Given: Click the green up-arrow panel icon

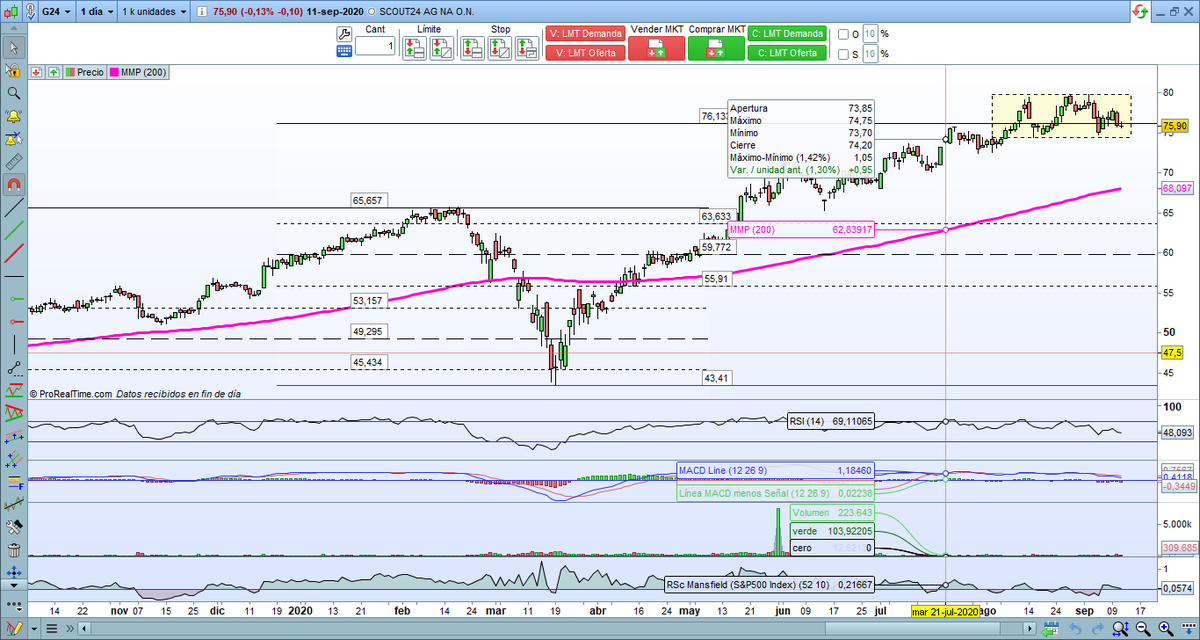Looking at the screenshot, I should coord(52,72).
